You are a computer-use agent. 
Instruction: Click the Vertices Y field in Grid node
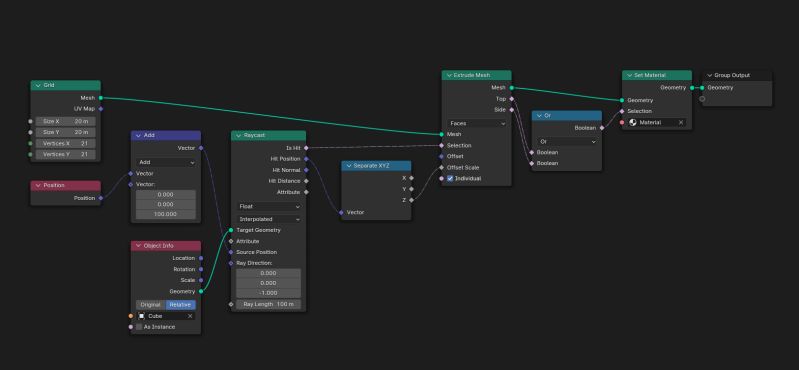coord(65,154)
